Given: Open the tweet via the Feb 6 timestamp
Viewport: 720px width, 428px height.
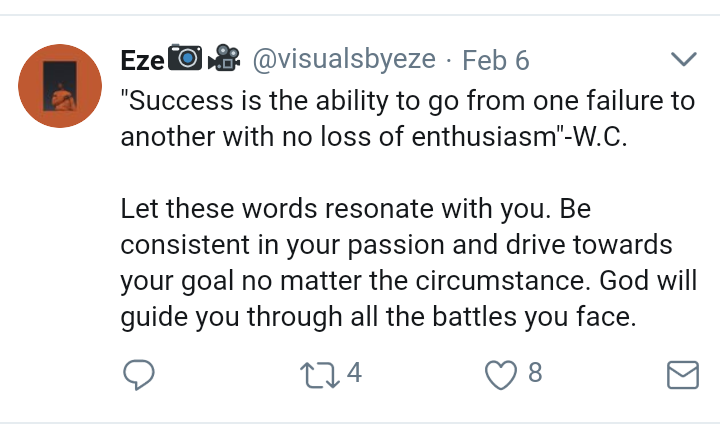Looking at the screenshot, I should [495, 60].
